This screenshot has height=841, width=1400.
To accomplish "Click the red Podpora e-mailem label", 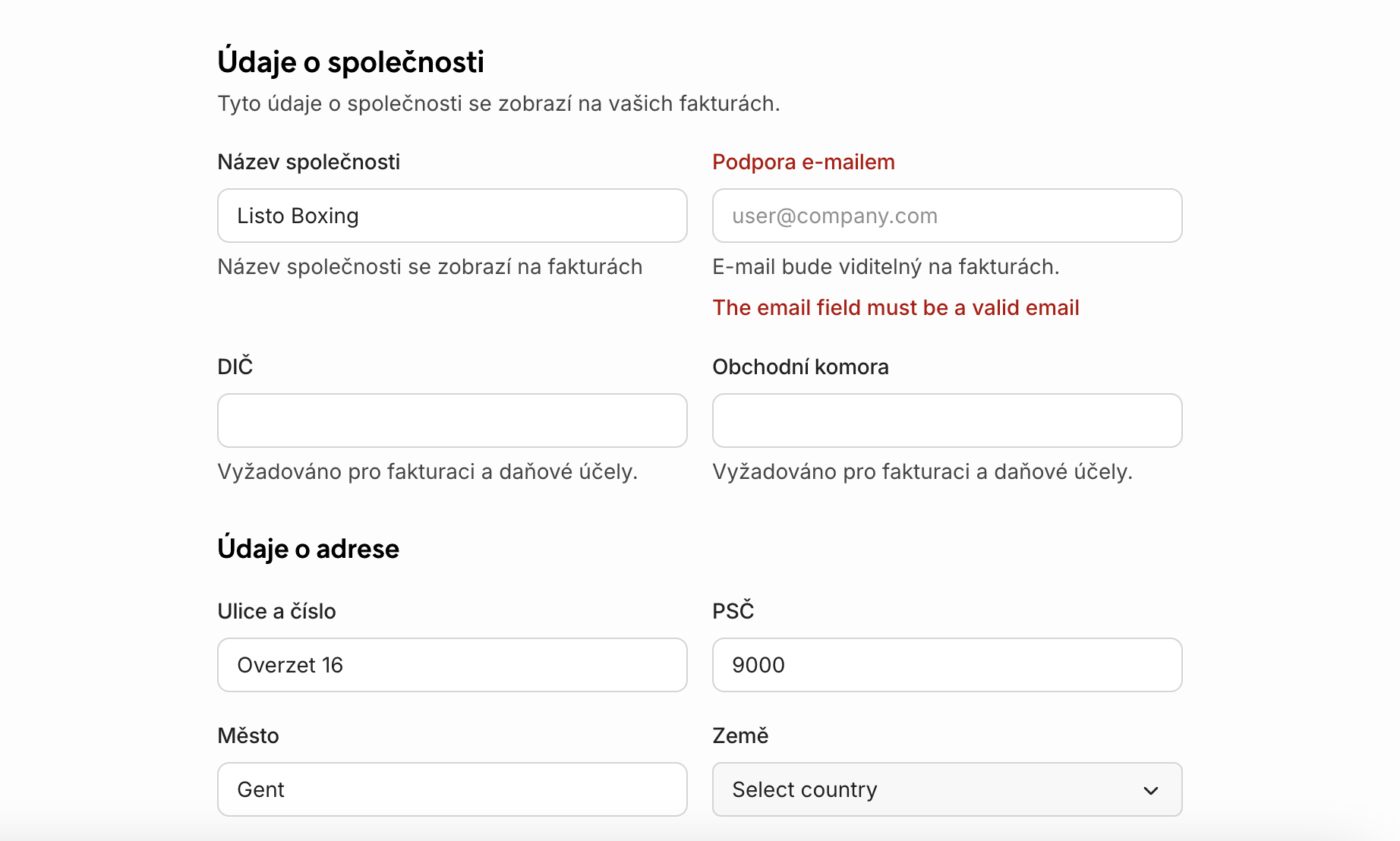I will pyautogui.click(x=803, y=162).
